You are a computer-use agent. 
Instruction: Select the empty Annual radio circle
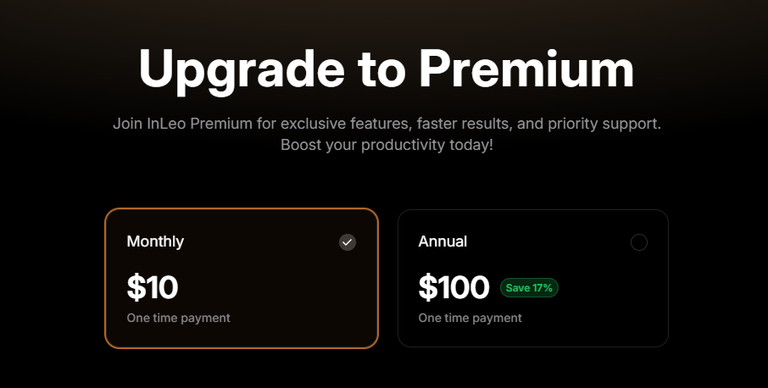639,242
